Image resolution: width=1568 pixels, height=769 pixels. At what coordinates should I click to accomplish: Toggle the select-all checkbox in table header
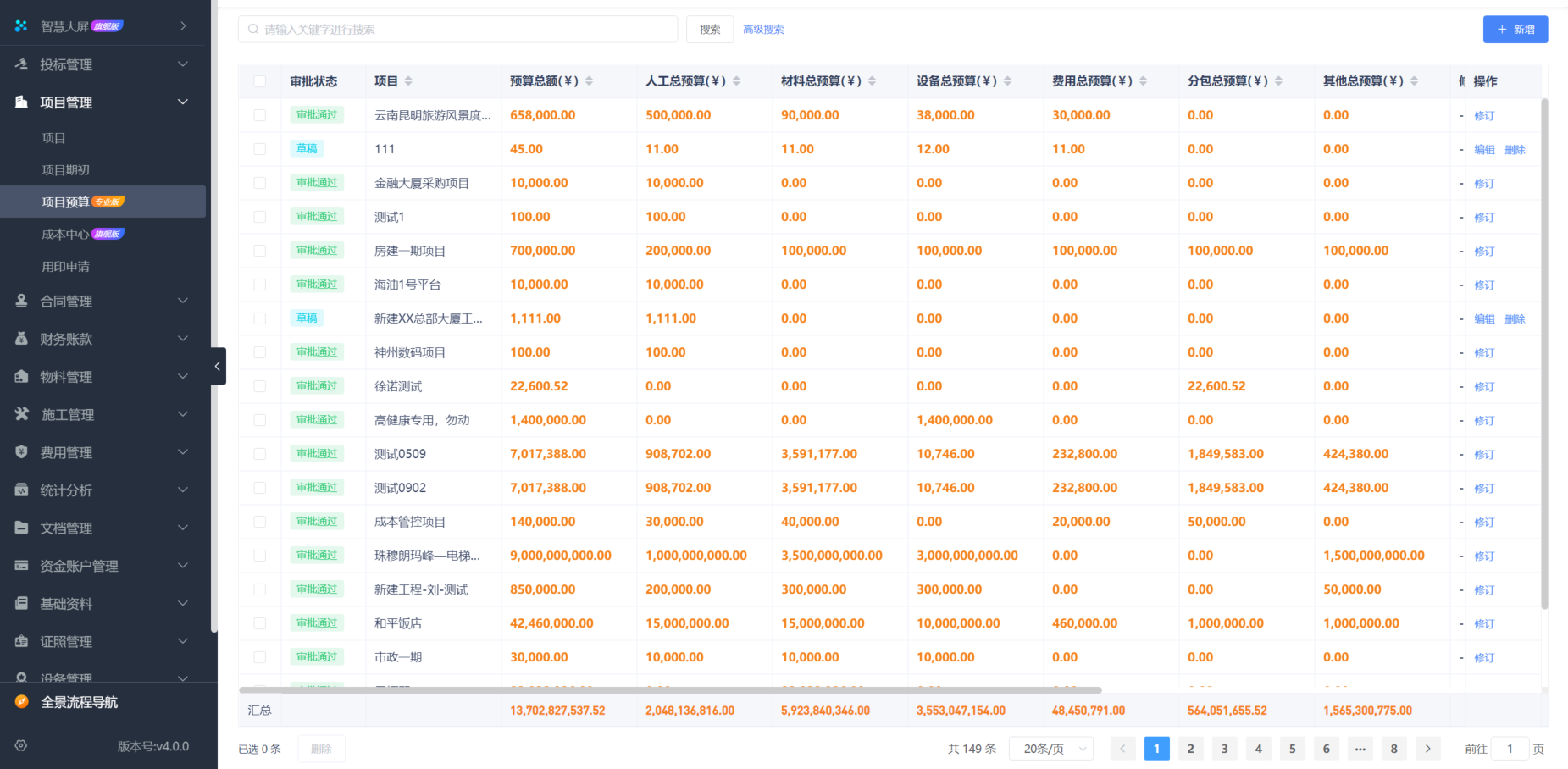pos(260,81)
